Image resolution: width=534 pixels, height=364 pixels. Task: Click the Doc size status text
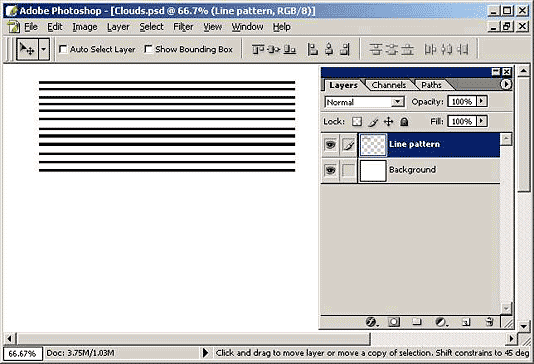point(80,353)
